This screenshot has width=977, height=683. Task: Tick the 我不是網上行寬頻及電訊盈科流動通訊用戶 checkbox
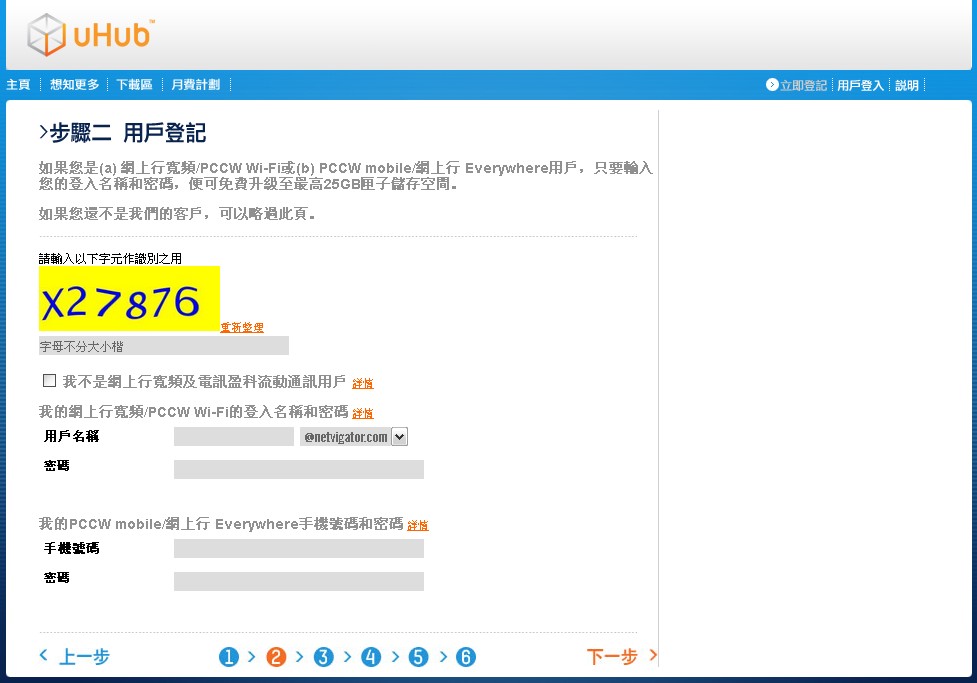point(49,381)
